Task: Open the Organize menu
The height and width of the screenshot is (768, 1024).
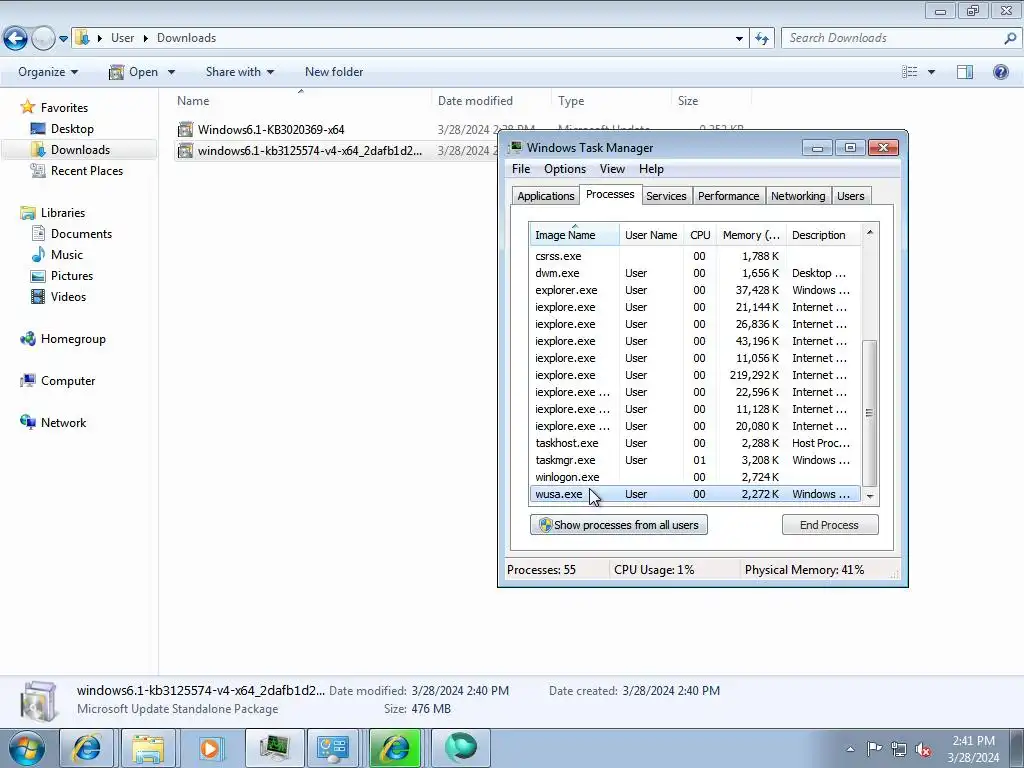Action: 48,72
